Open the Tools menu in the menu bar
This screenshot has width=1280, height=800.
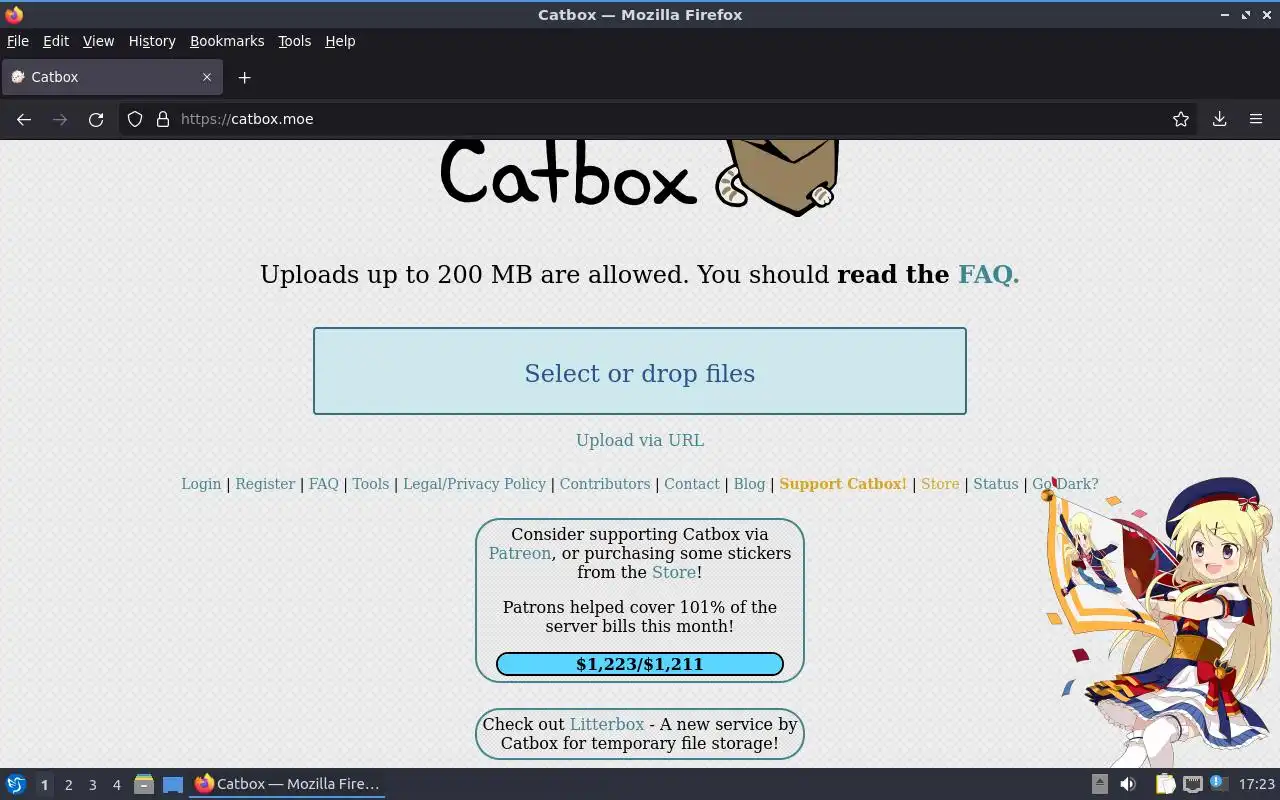pos(294,41)
